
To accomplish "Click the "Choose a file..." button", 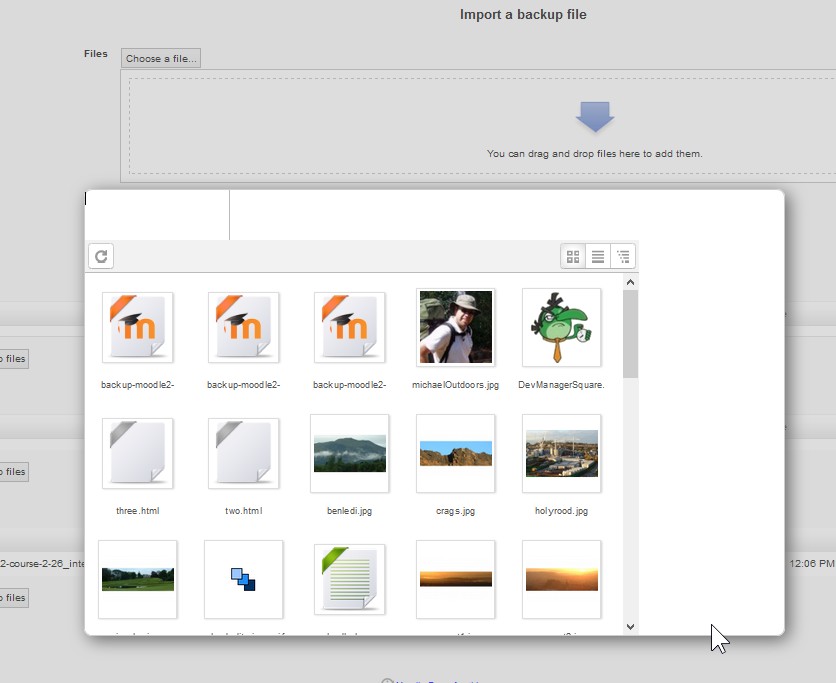I will (161, 58).
